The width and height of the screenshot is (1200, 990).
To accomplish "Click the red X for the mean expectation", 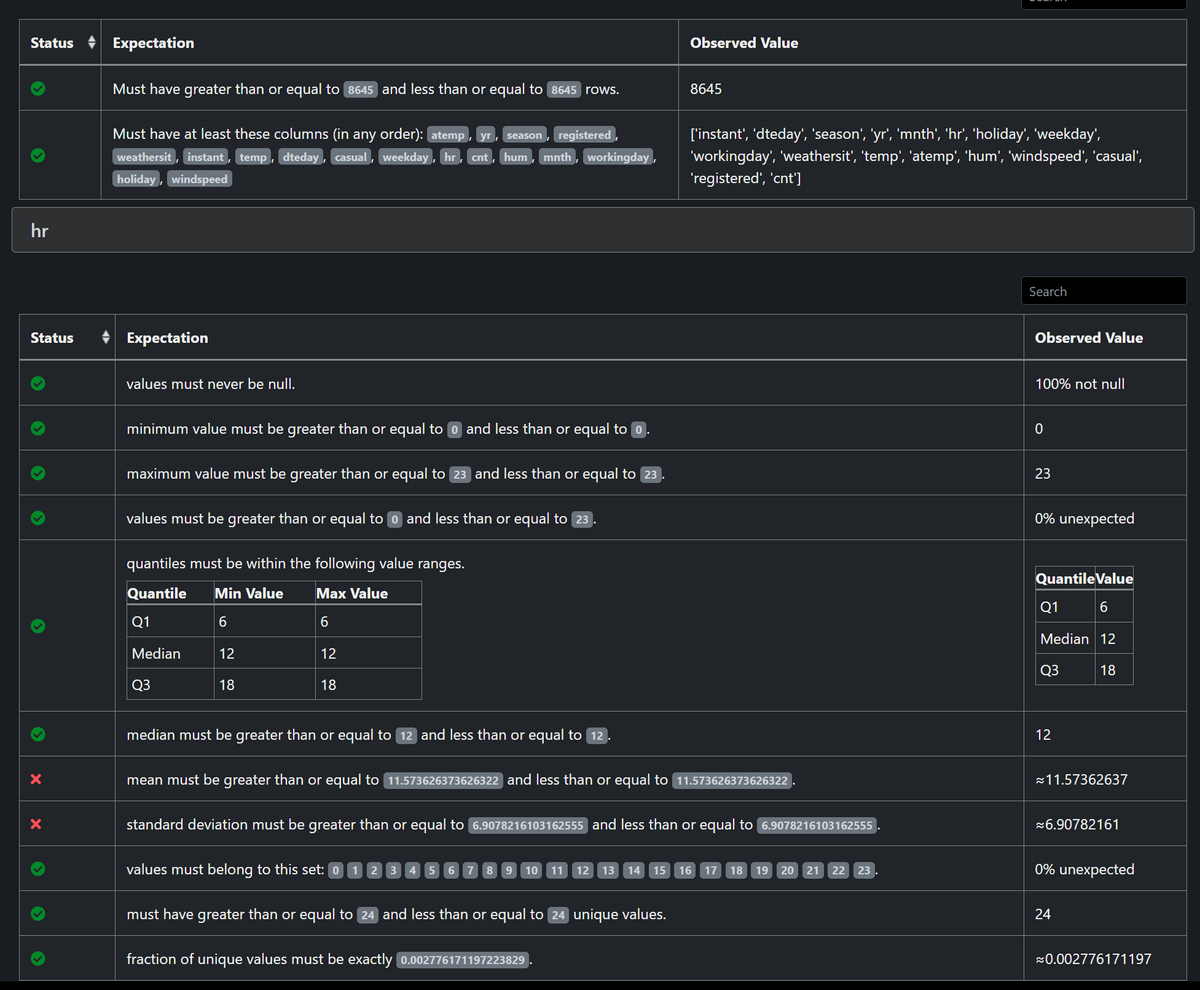I will click(x=36, y=780).
